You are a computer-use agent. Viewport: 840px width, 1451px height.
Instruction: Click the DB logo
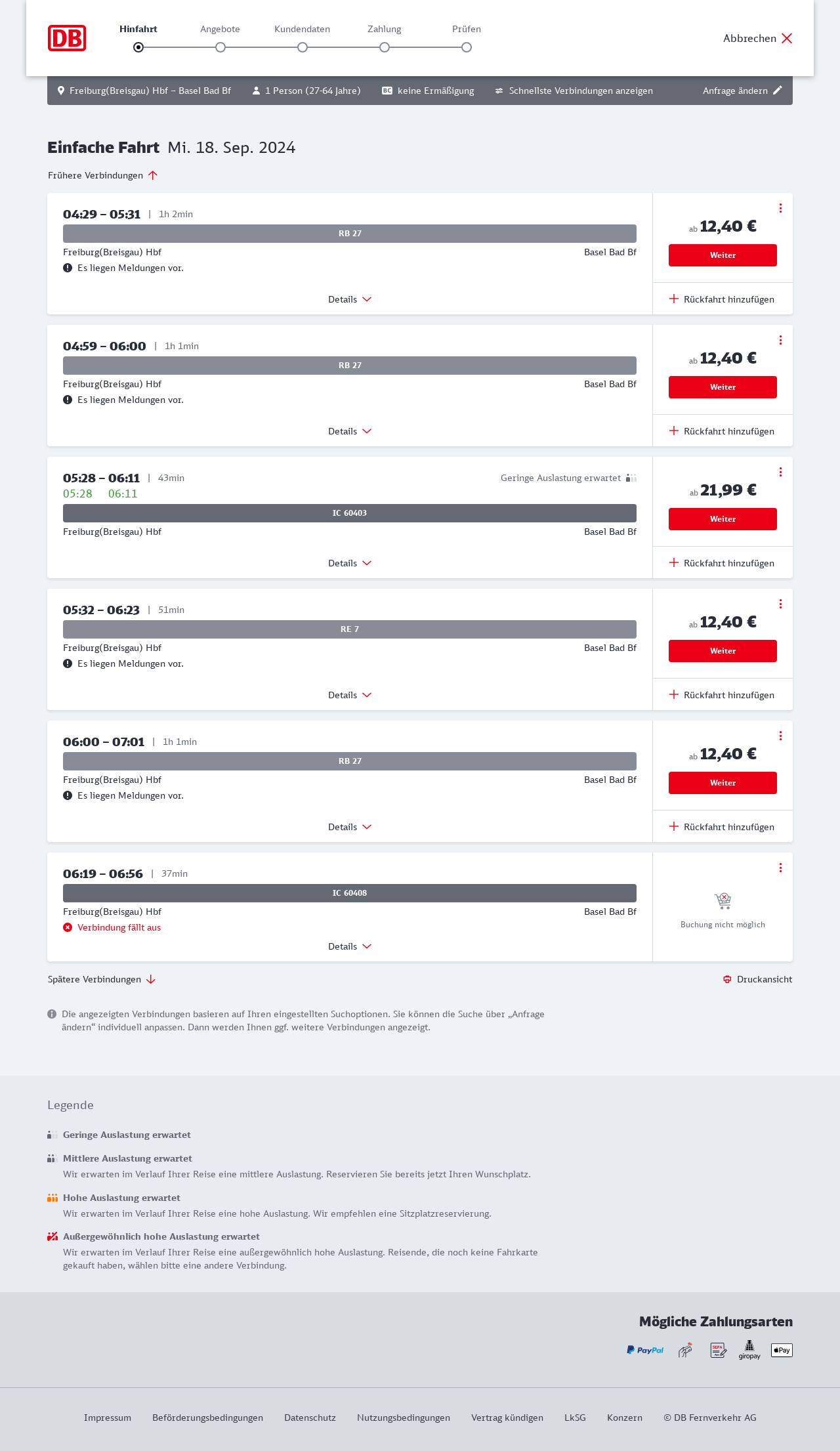(x=67, y=38)
